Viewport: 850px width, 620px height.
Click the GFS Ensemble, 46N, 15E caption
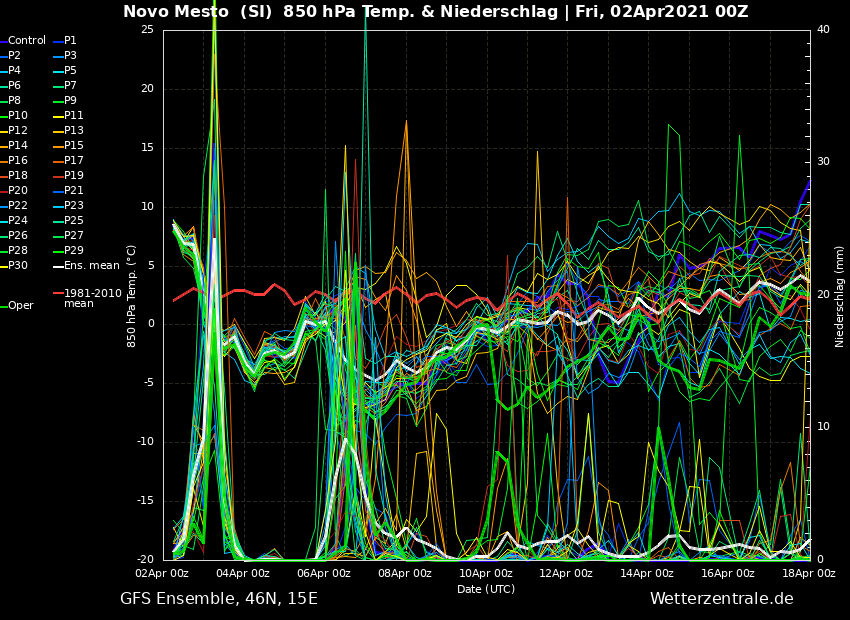219,599
